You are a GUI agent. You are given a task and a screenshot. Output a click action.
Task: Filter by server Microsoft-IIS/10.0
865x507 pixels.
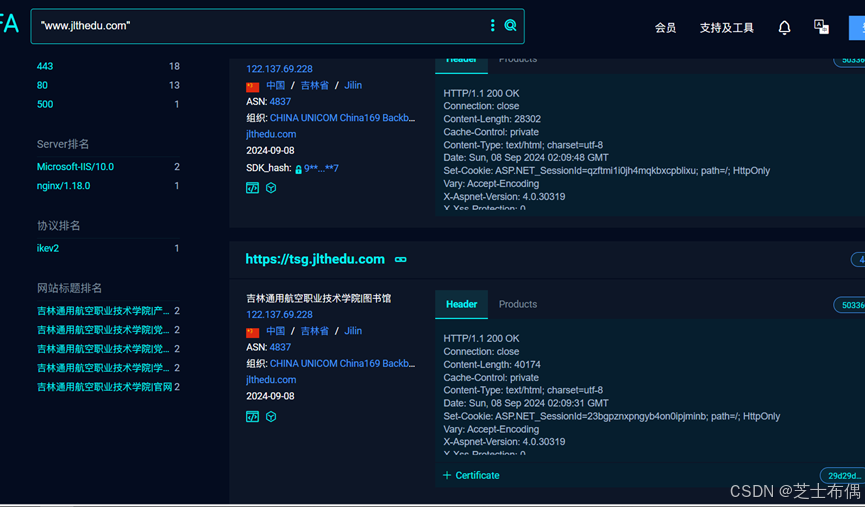point(75,167)
